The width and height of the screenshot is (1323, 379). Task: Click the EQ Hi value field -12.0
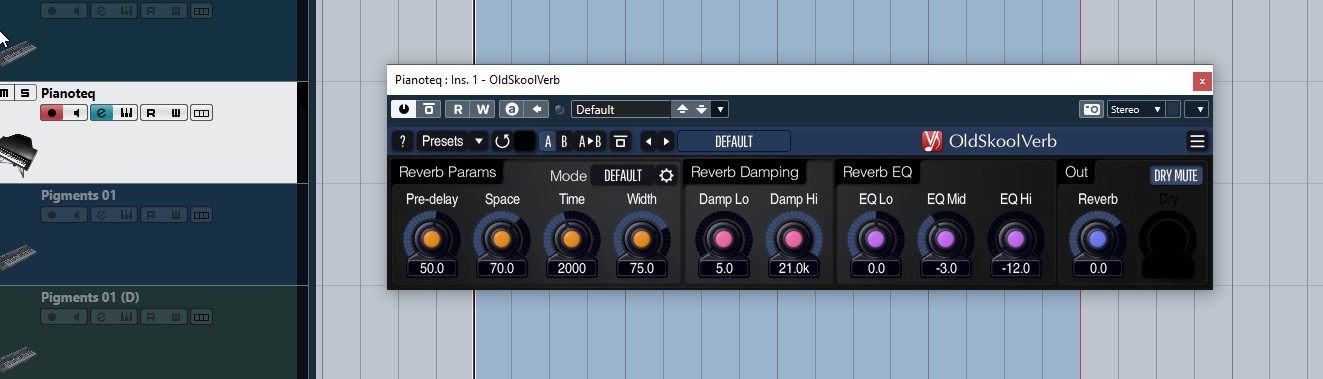(1016, 268)
